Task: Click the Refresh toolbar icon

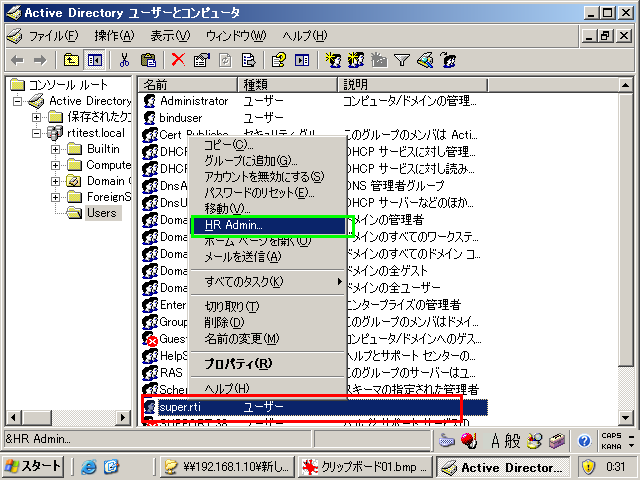Action: 225,60
